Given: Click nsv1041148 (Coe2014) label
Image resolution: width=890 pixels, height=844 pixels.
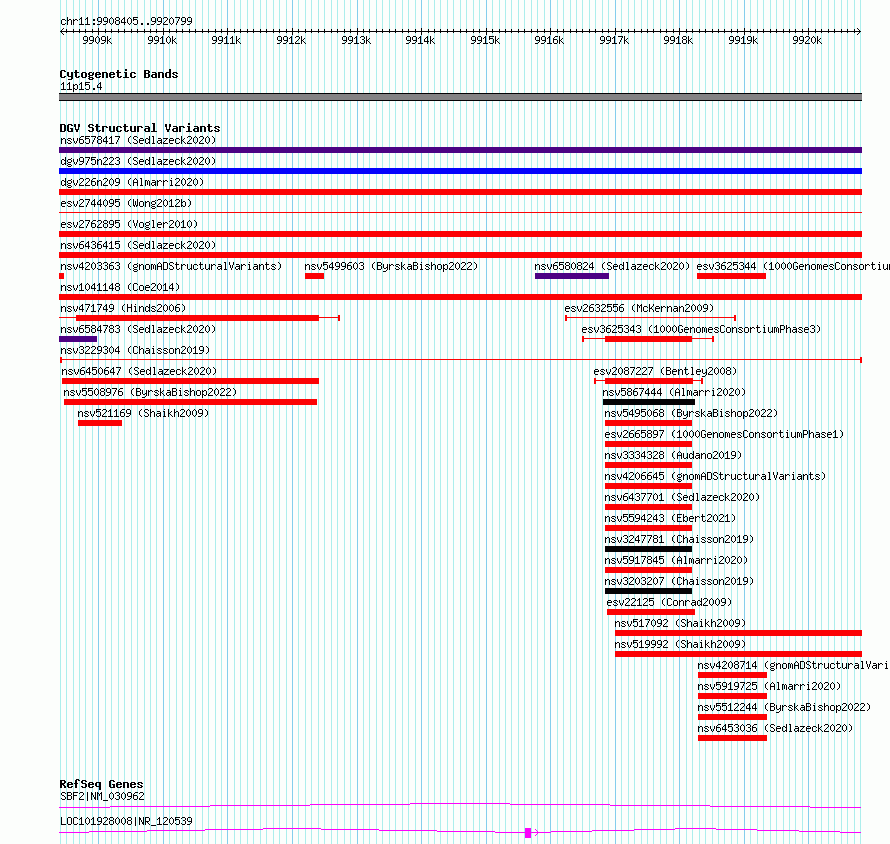Looking at the screenshot, I should point(120,287).
